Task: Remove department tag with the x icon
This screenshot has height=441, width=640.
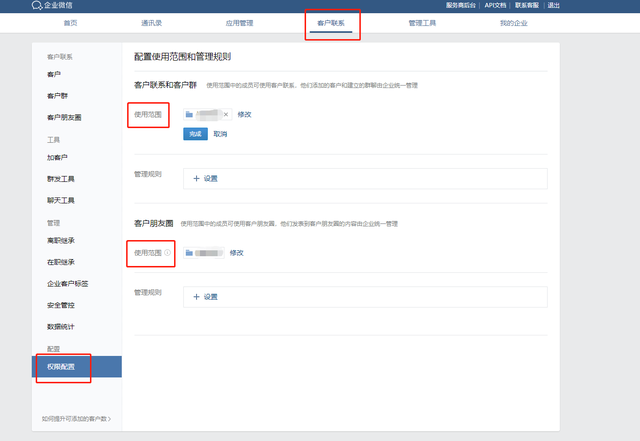Action: point(226,115)
